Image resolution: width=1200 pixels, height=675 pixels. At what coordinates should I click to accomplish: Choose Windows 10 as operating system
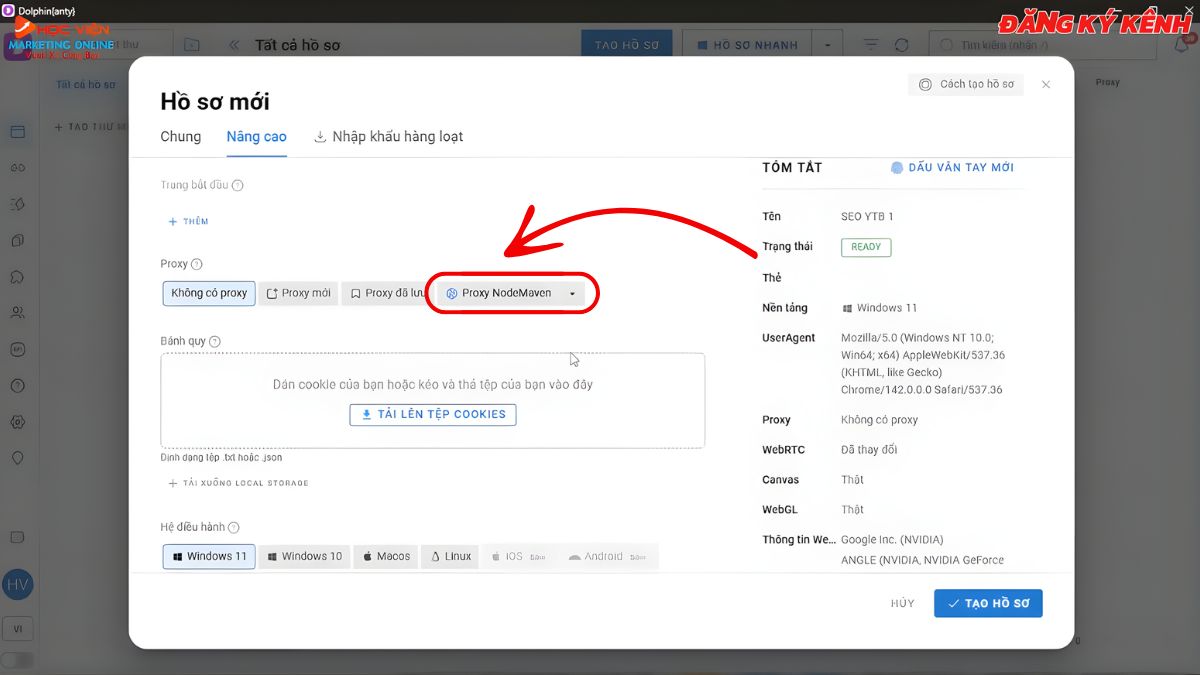(304, 557)
